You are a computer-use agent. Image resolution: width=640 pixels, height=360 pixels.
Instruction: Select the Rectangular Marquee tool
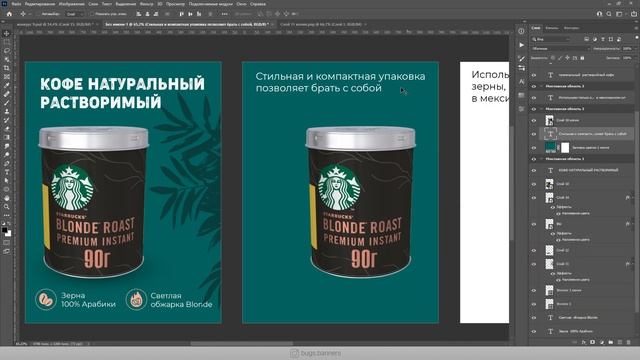click(7, 42)
